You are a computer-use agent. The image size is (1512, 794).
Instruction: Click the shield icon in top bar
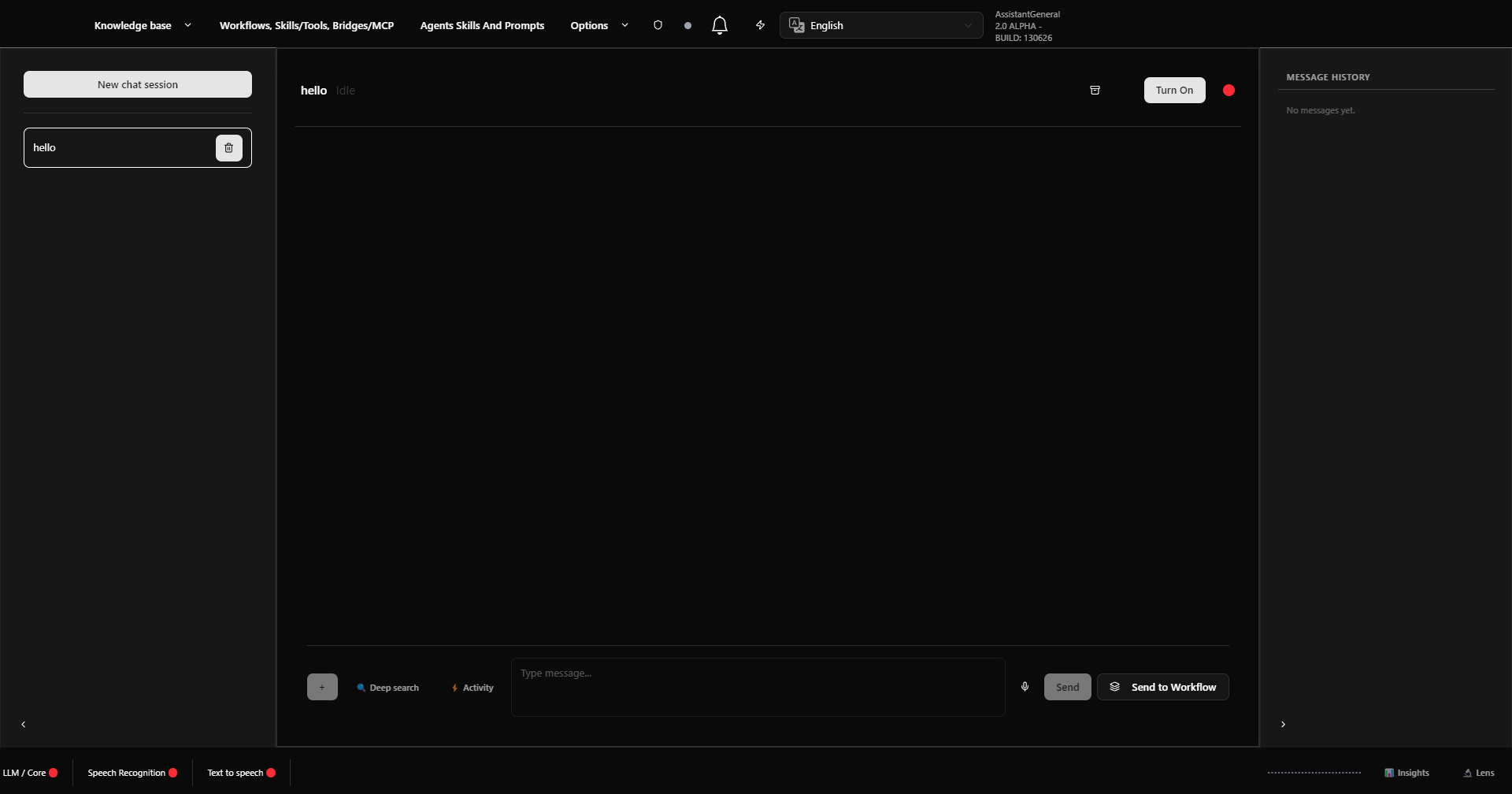pyautogui.click(x=658, y=25)
